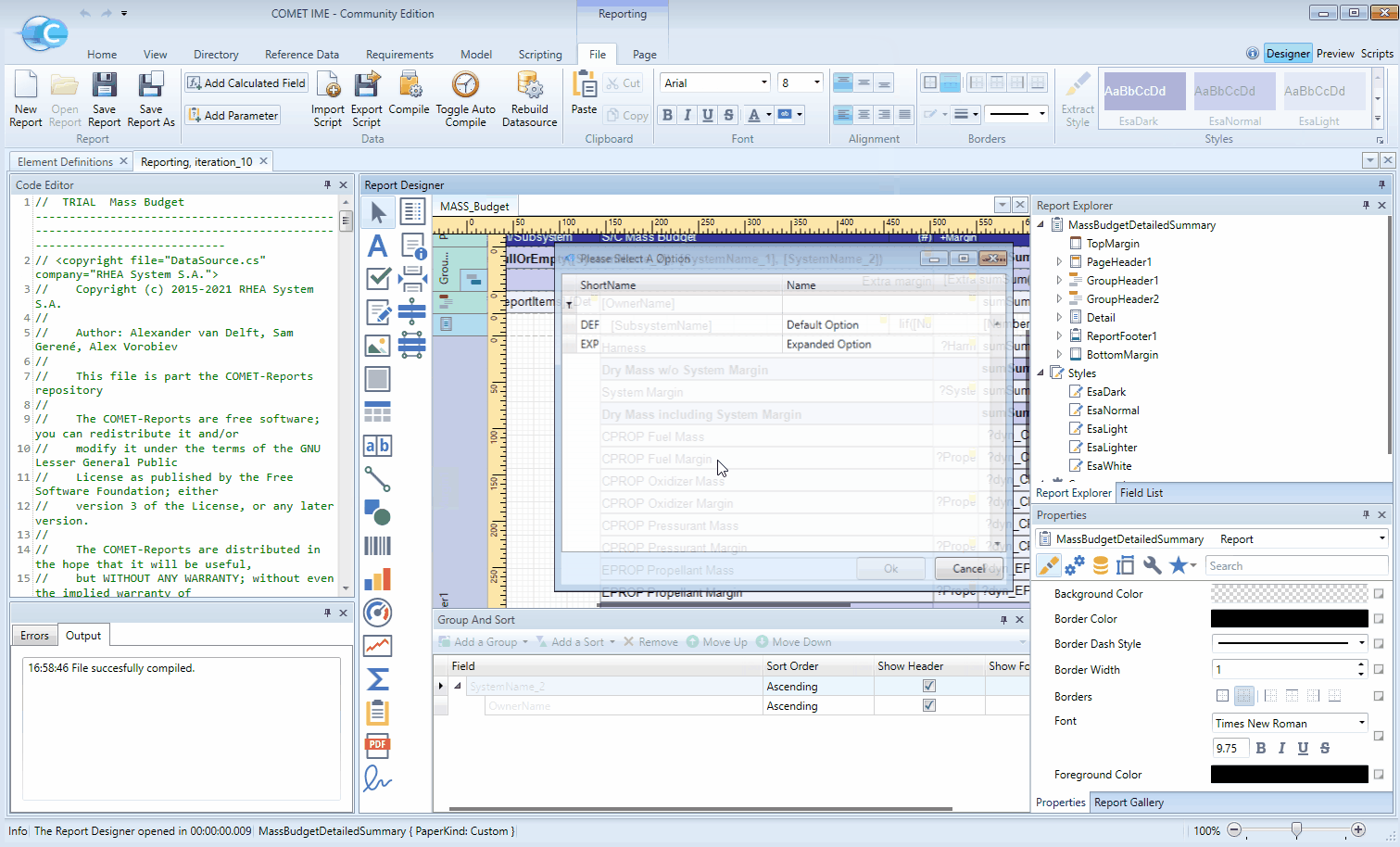
Task: Expand GroupHeader1 node in Report Explorer
Action: point(1059,281)
